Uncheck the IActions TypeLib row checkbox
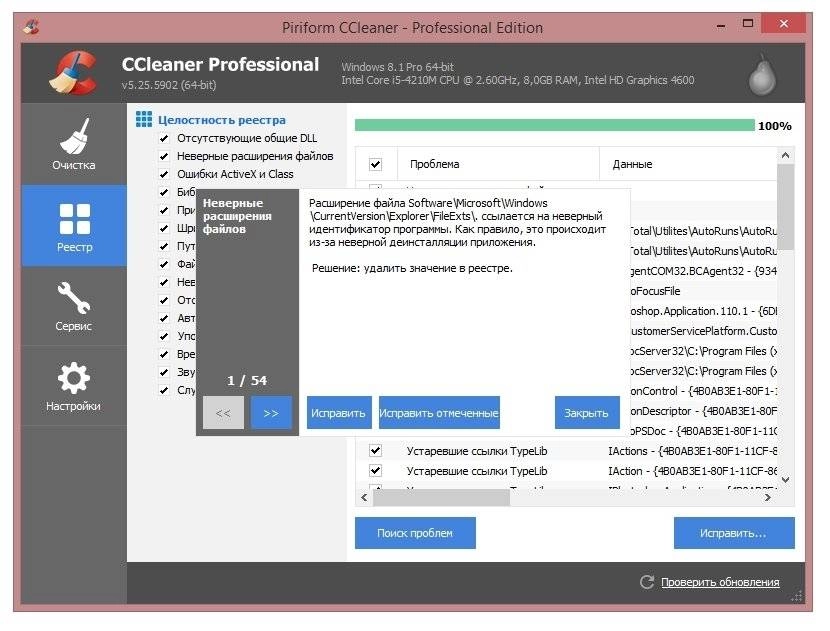 (x=375, y=451)
